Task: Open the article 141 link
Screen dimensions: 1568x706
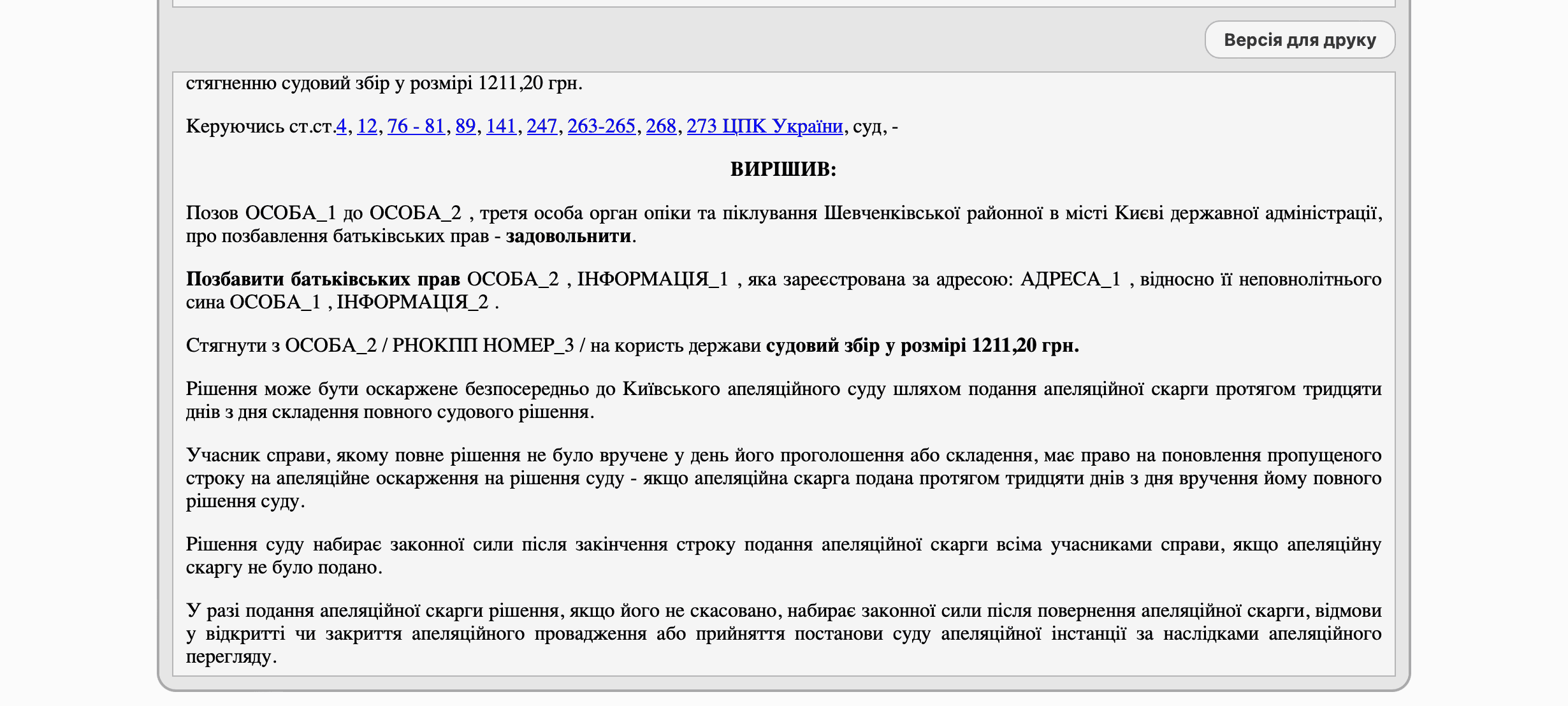Action: tap(501, 126)
